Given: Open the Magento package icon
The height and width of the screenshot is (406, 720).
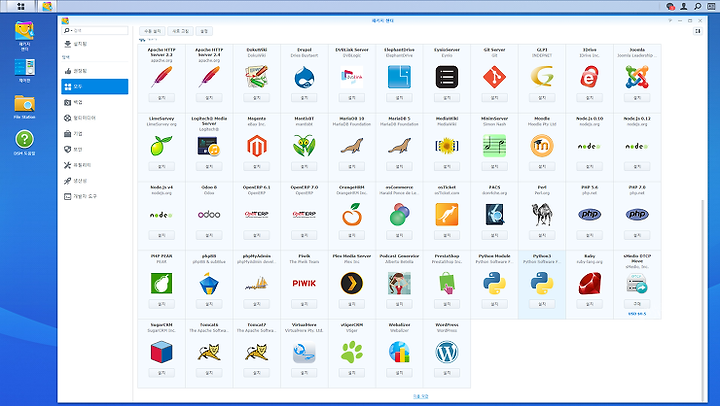Looking at the screenshot, I should tap(257, 146).
